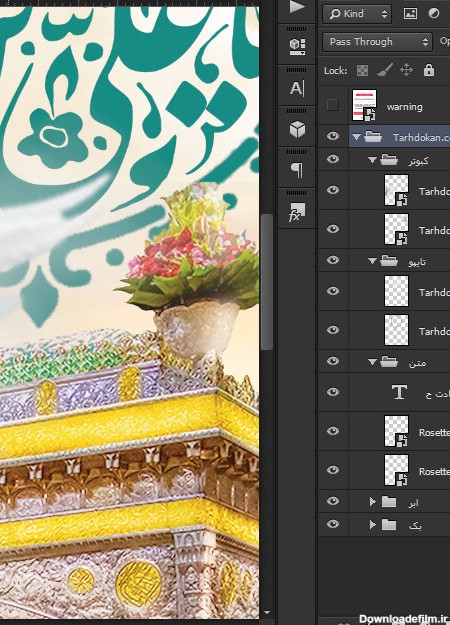450x625 pixels.
Task: Hide the text layer under متن
Action: click(x=333, y=392)
